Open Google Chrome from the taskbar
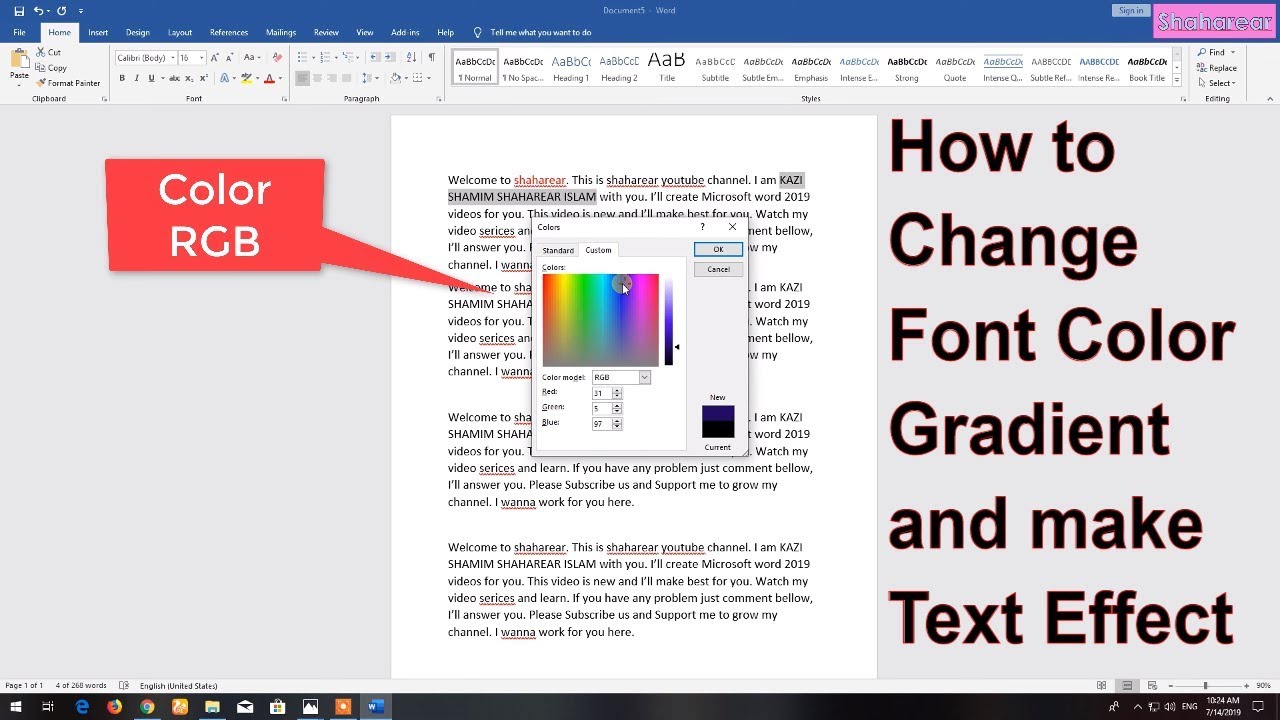 [147, 707]
